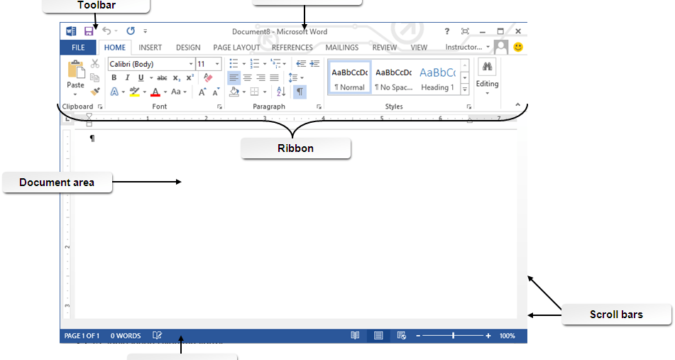Open the REFERENCES tab
The image size is (675, 360).
coord(292,47)
